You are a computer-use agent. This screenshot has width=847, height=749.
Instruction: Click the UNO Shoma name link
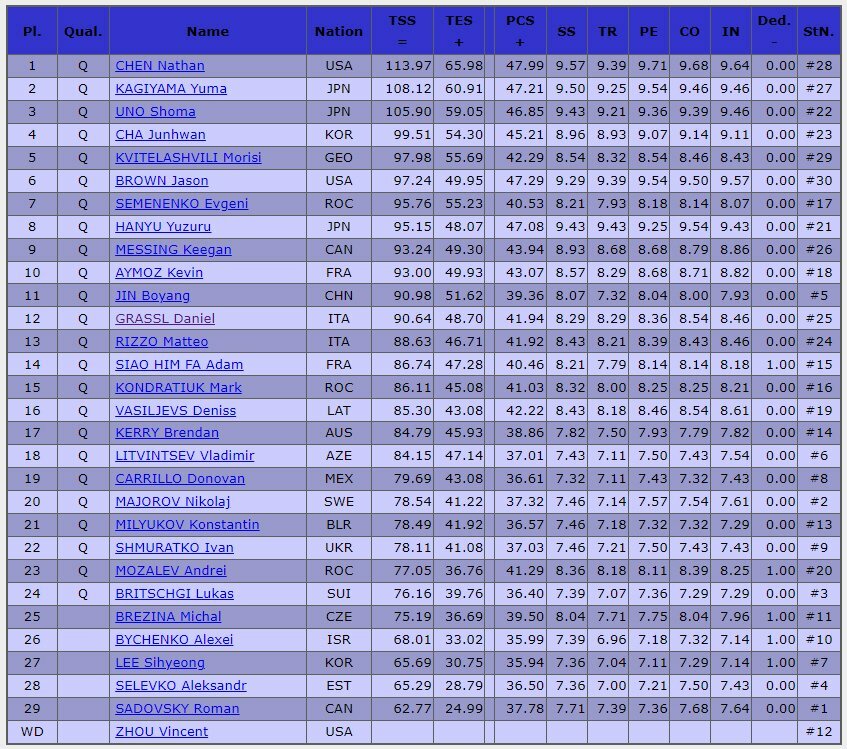tap(155, 112)
